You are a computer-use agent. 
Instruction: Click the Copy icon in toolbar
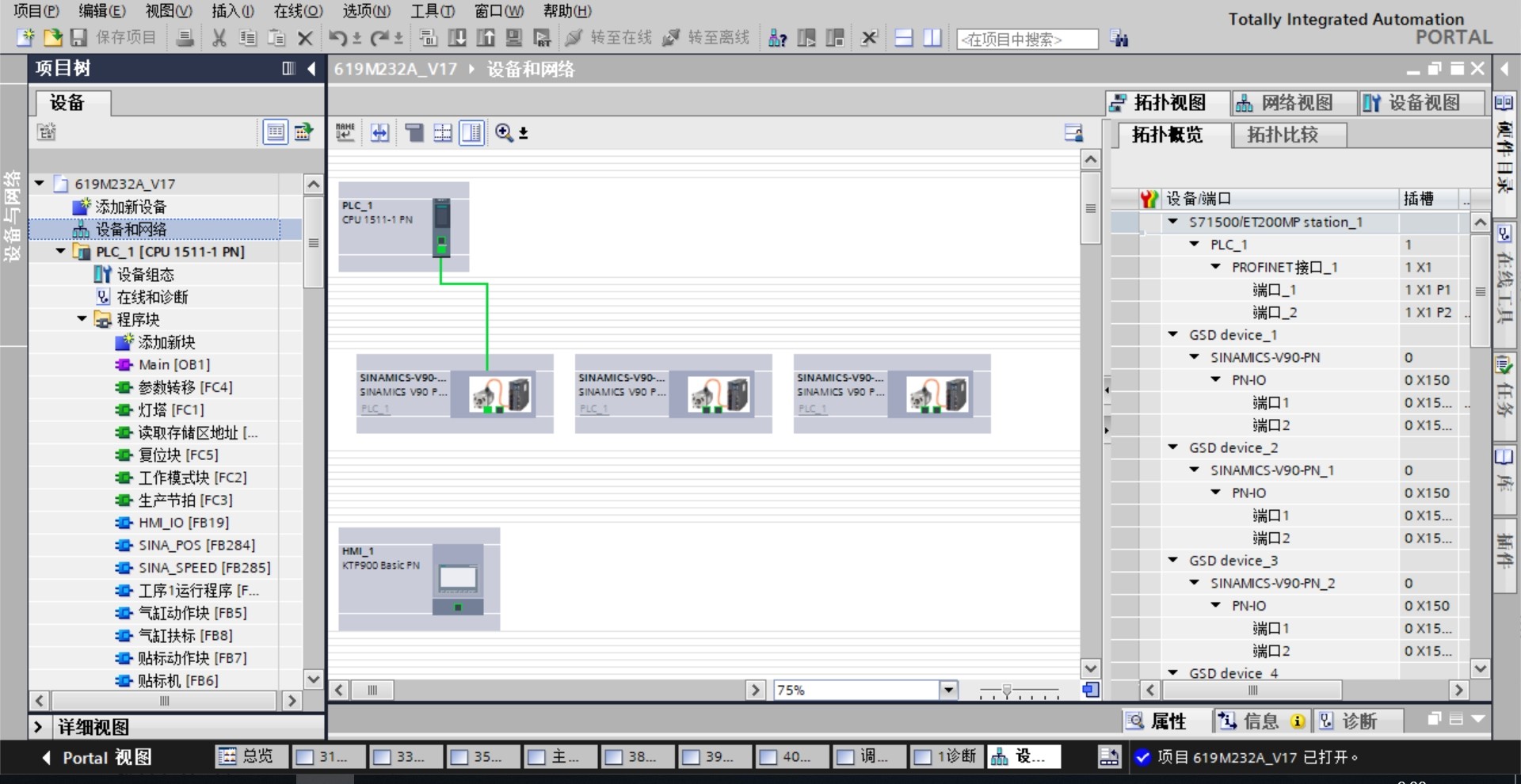point(248,37)
